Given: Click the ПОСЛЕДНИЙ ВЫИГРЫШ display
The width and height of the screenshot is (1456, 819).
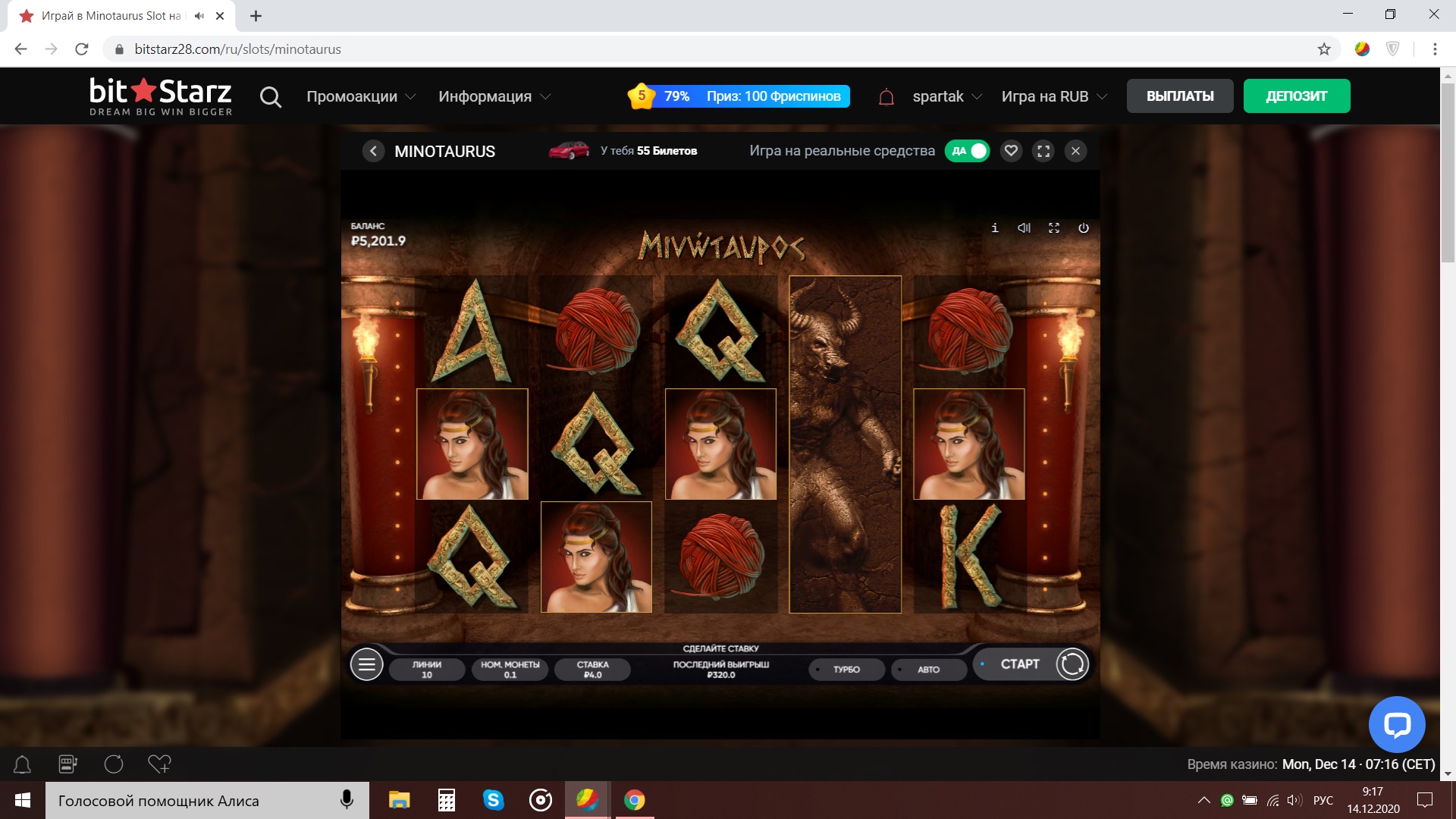Looking at the screenshot, I should point(720,670).
